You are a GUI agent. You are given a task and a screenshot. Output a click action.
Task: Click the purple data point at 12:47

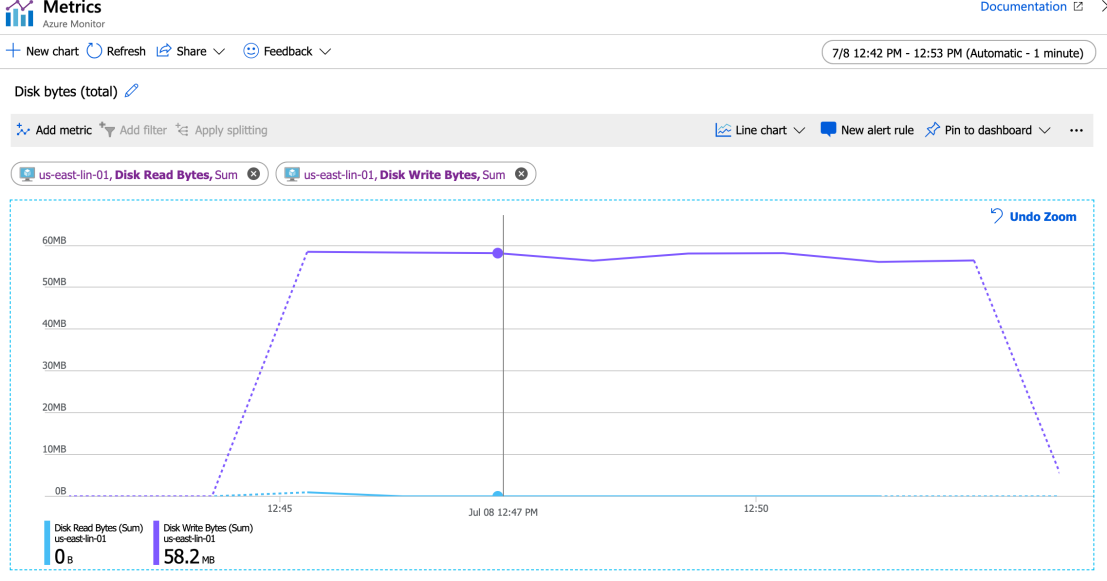(497, 253)
